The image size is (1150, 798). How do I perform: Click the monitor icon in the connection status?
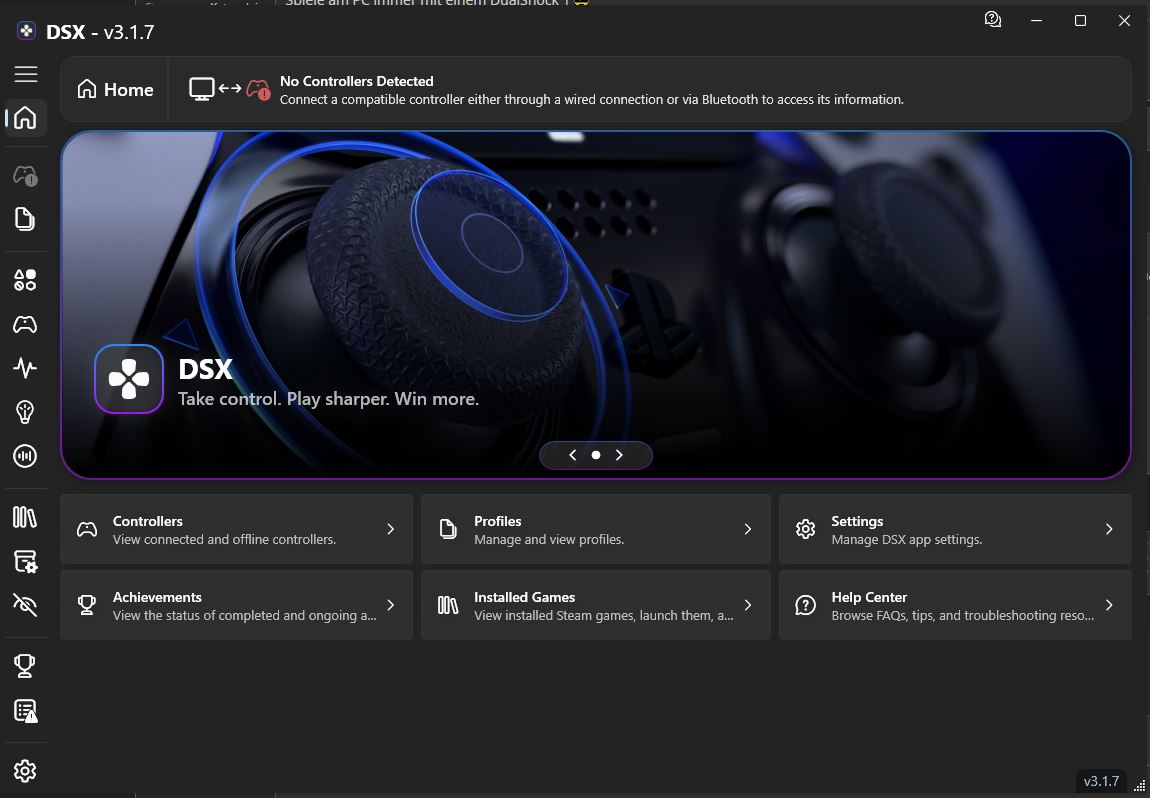pyautogui.click(x=202, y=89)
